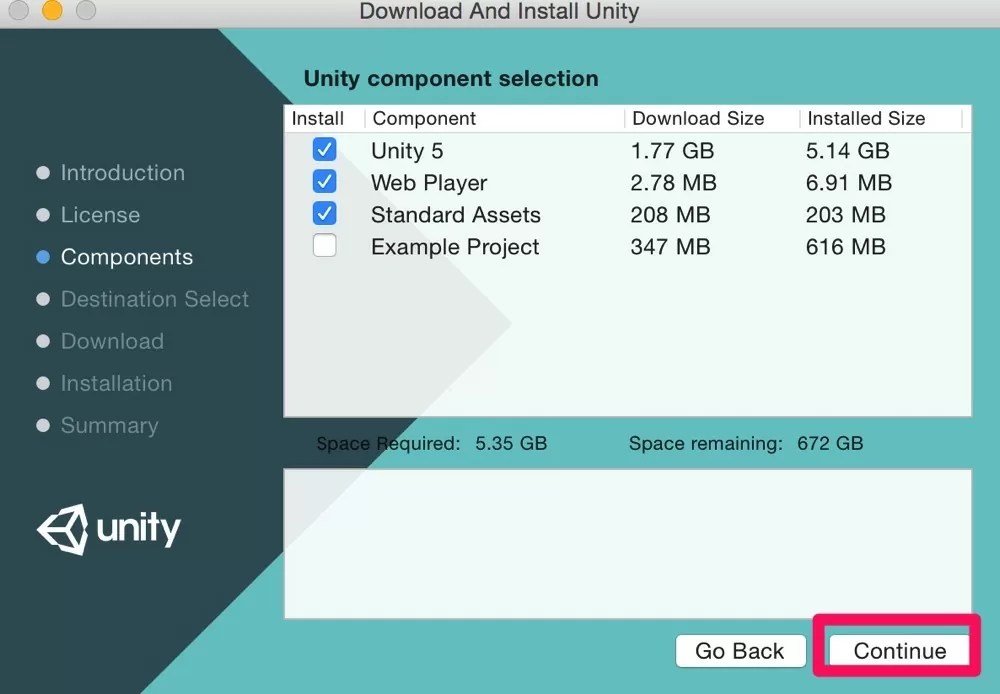The height and width of the screenshot is (694, 1000).
Task: Click the 5.14 GB installed size cell
Action: 848,151
